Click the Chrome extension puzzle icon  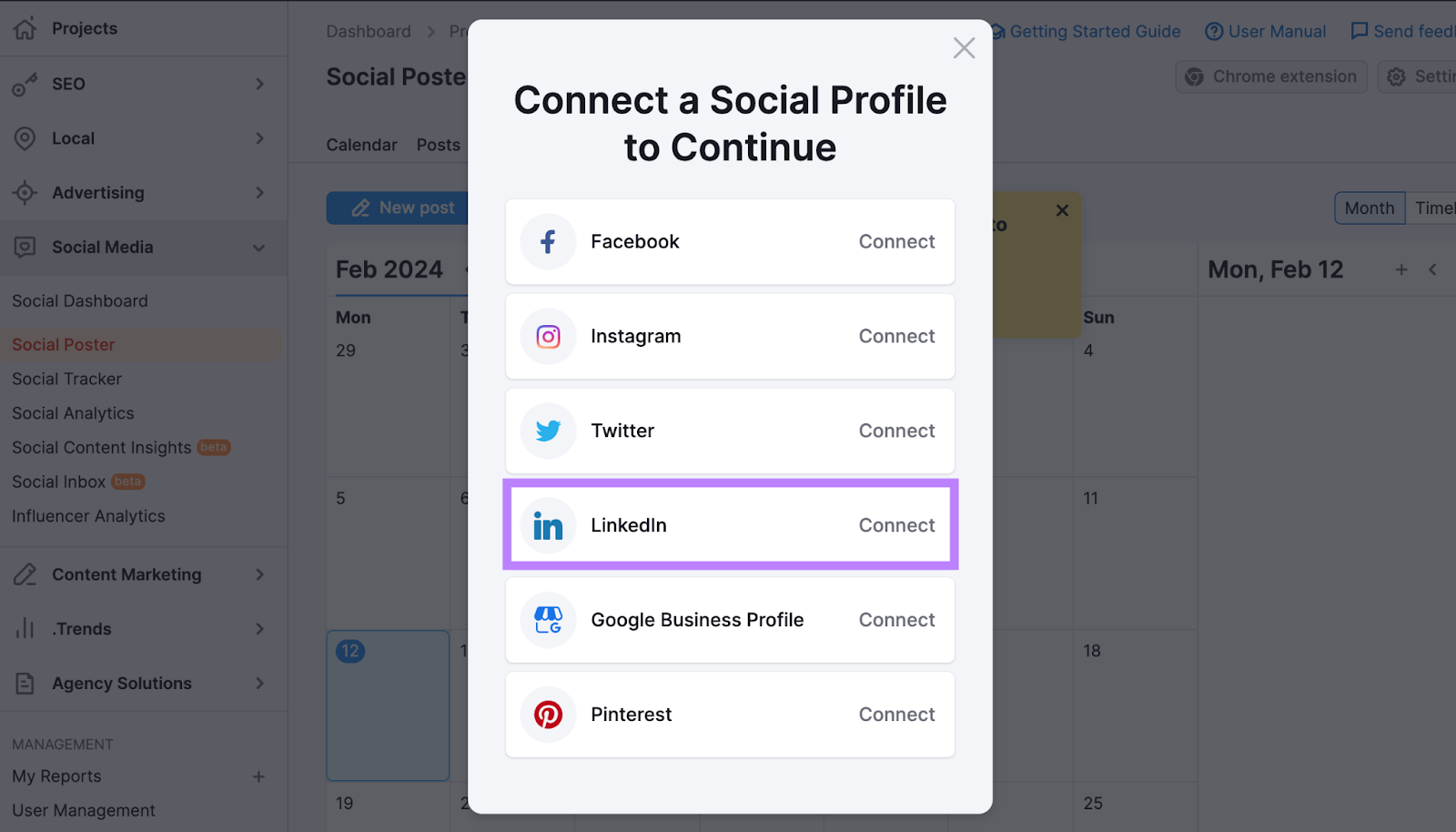[x=1193, y=76]
